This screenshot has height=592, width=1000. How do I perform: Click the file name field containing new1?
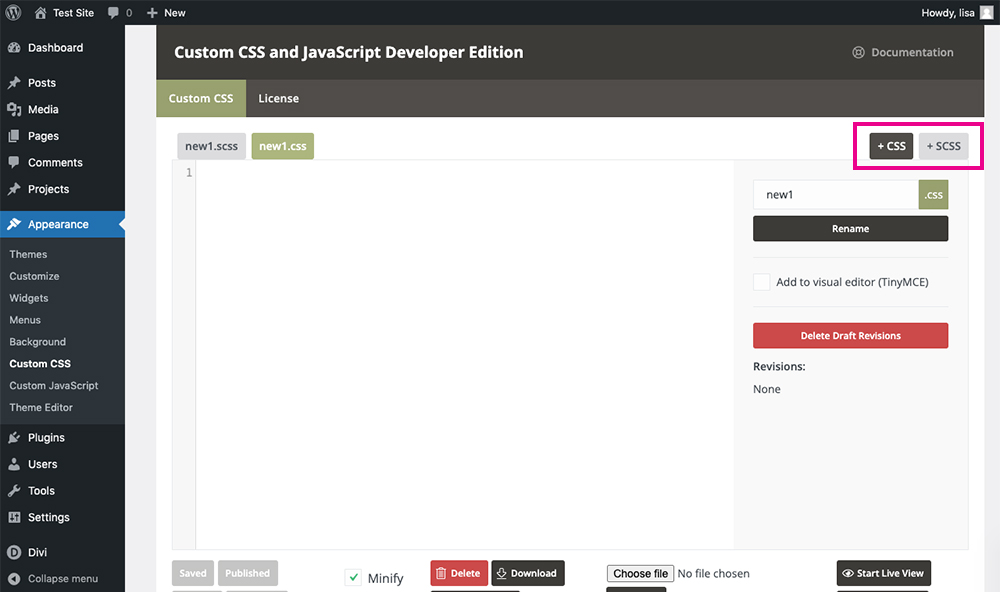point(835,195)
